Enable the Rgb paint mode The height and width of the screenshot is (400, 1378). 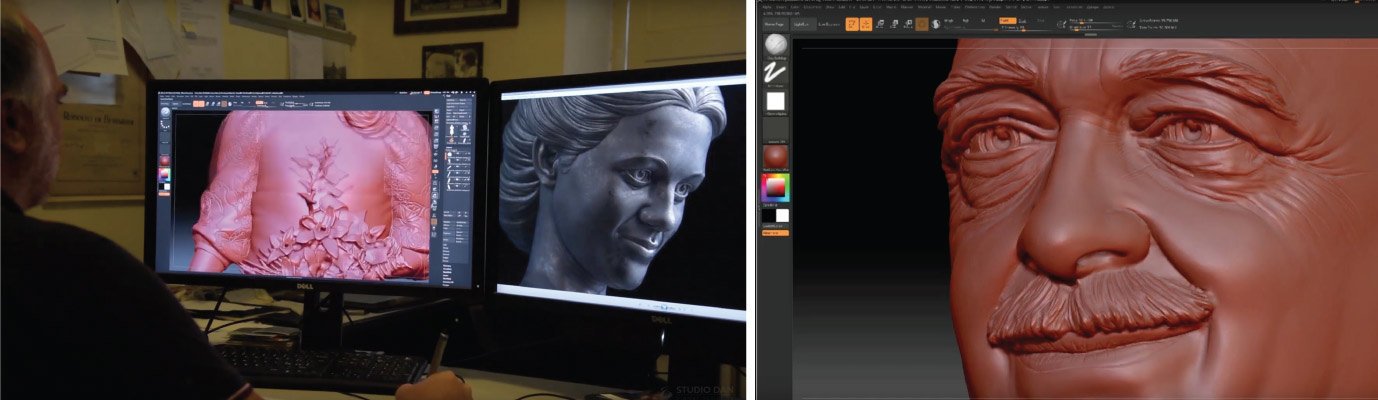[966, 20]
